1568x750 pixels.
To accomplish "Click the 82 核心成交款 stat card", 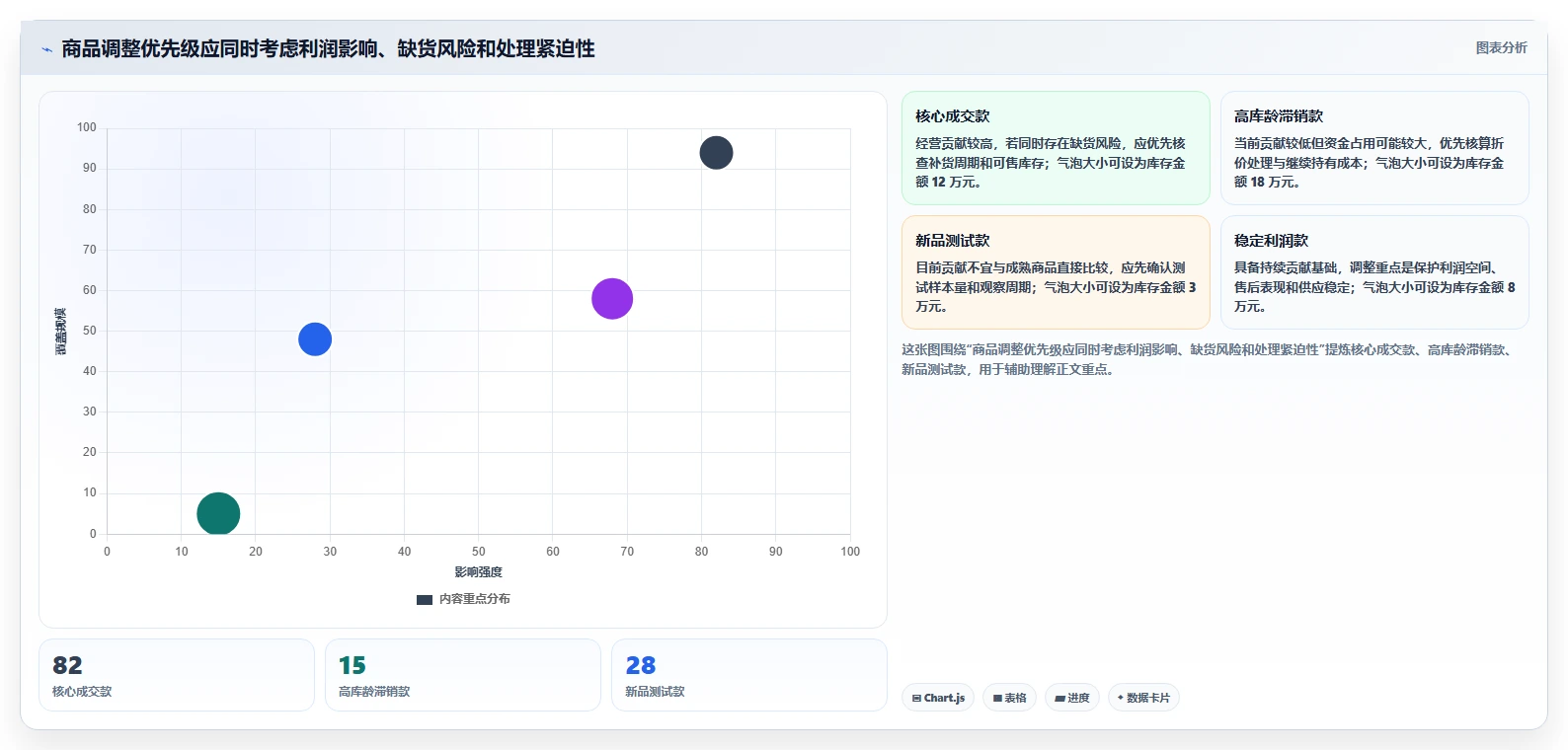I will click(177, 675).
